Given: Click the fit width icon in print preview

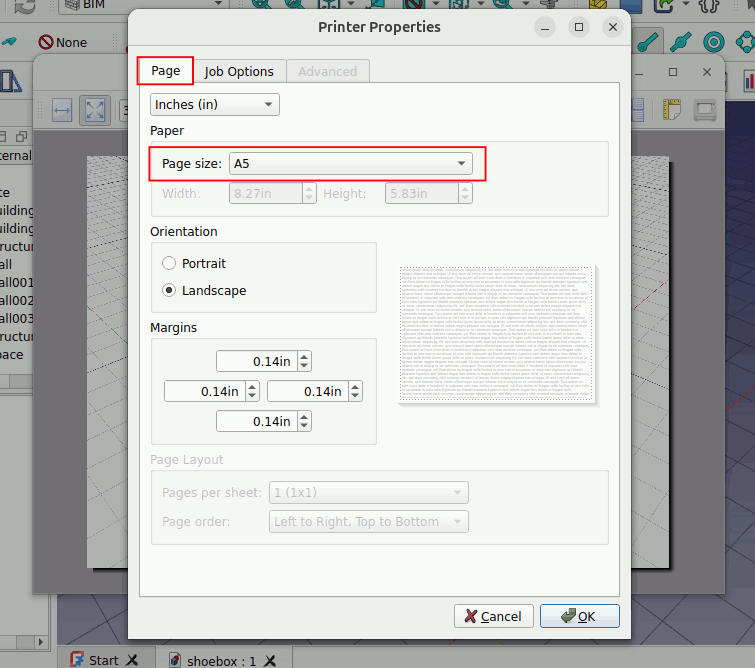Looking at the screenshot, I should 61,110.
